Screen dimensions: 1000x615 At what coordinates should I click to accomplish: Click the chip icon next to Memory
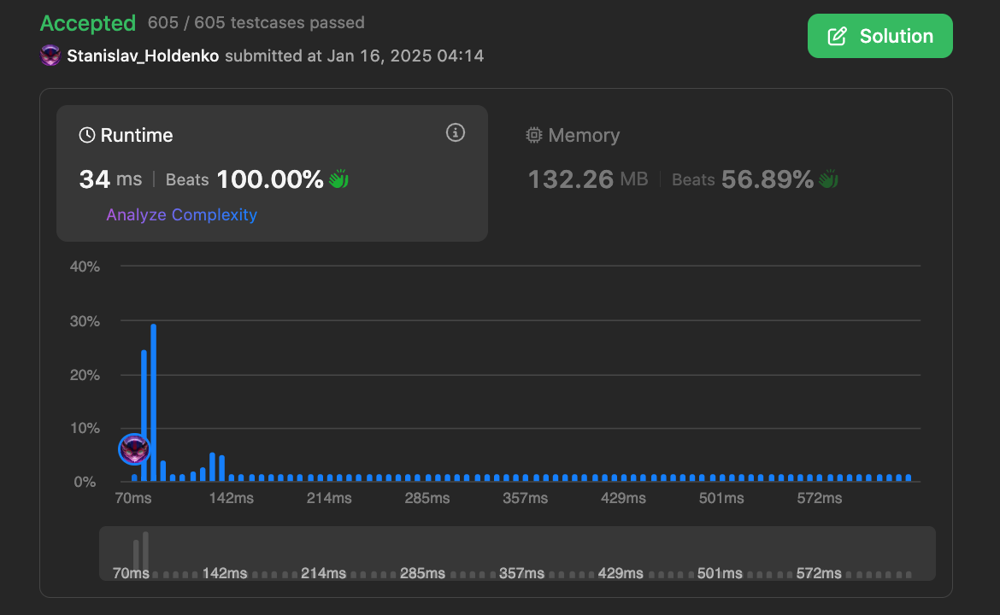point(534,135)
